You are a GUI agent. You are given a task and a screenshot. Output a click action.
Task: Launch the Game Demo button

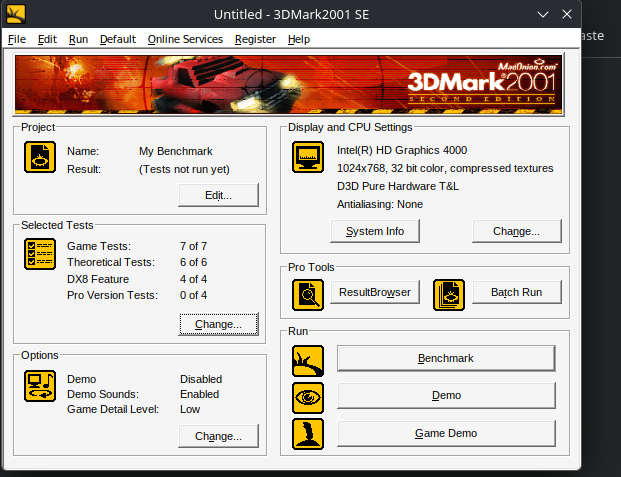coord(446,433)
